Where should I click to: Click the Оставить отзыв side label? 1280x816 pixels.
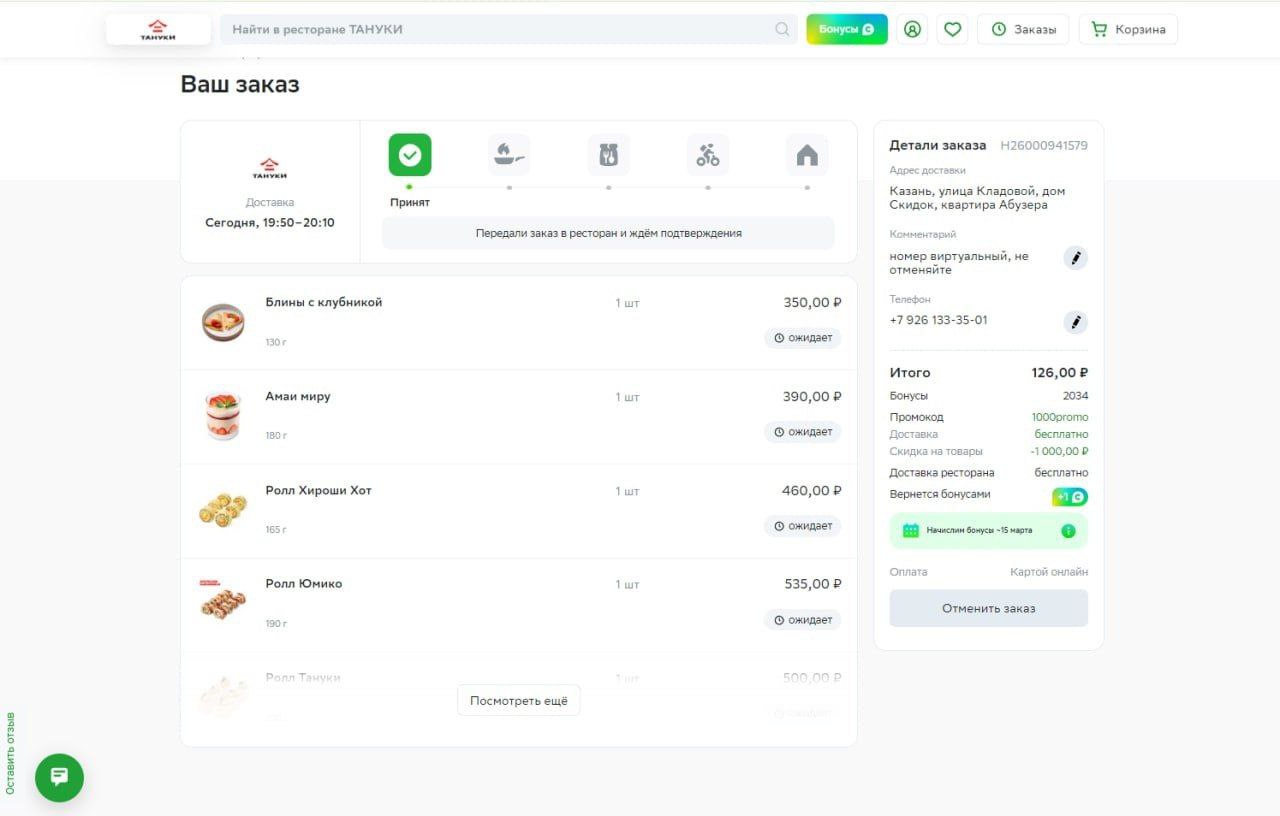11,753
